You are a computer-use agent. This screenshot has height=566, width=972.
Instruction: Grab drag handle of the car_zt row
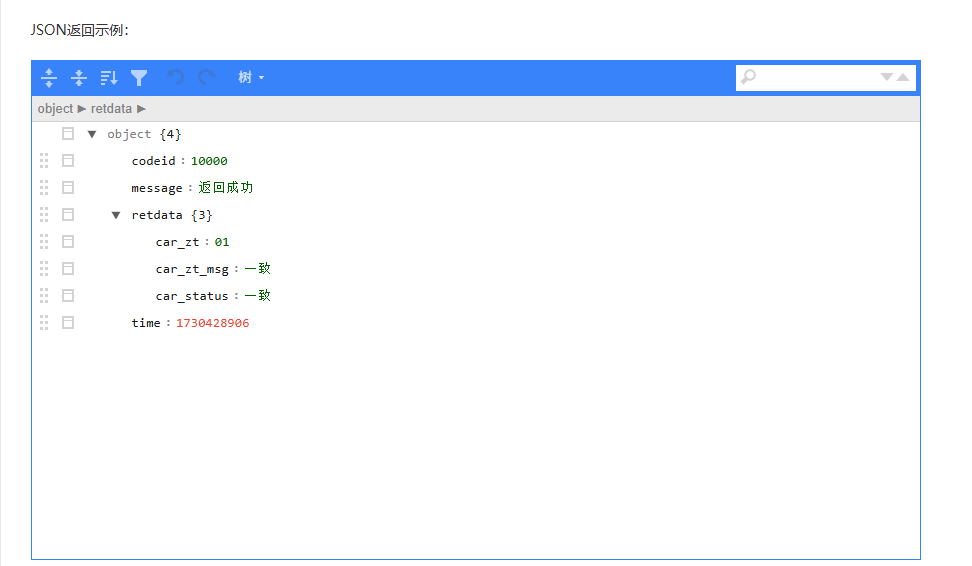pos(44,242)
